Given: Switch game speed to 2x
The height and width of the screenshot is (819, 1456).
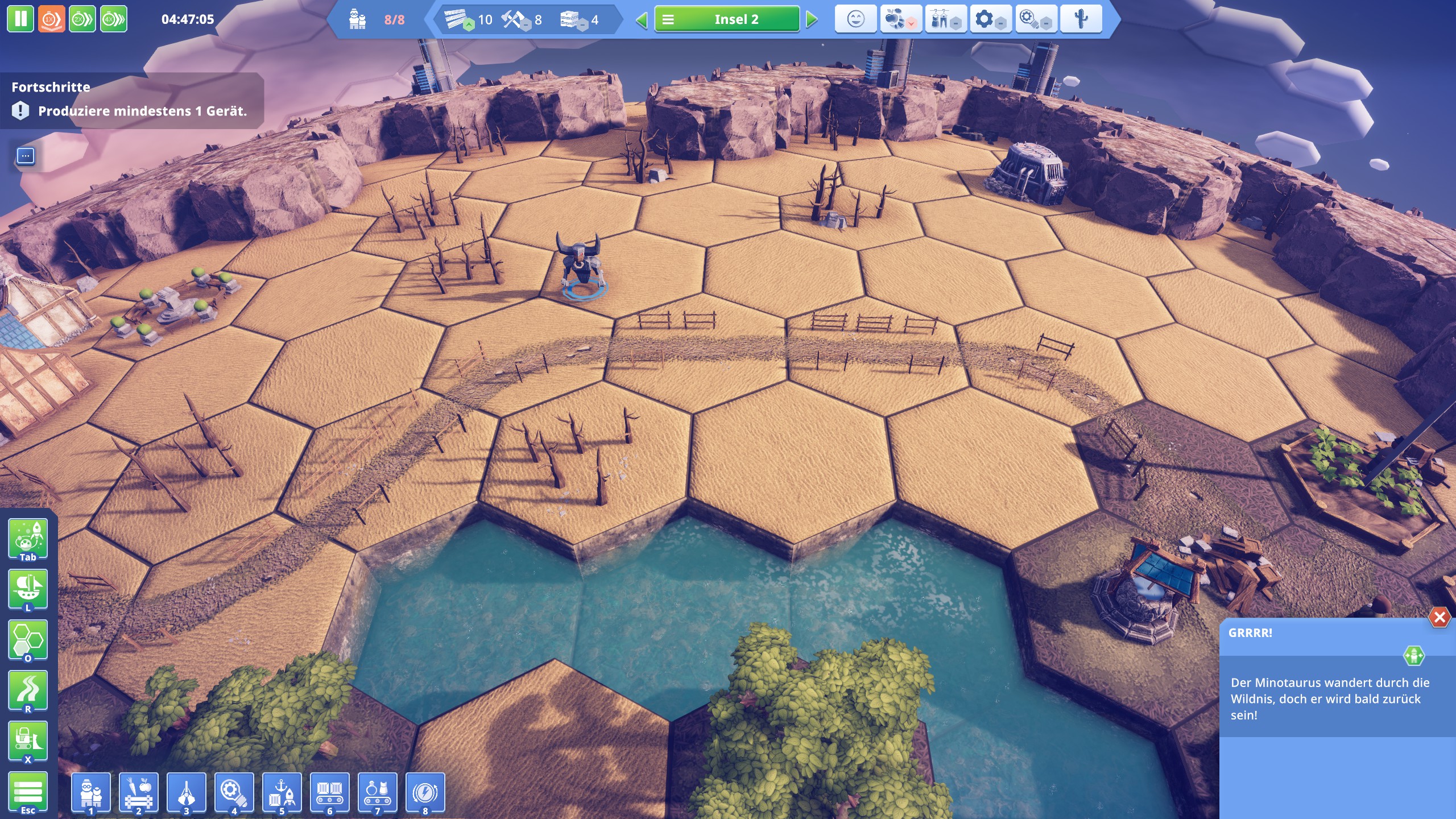Looking at the screenshot, I should 82,19.
